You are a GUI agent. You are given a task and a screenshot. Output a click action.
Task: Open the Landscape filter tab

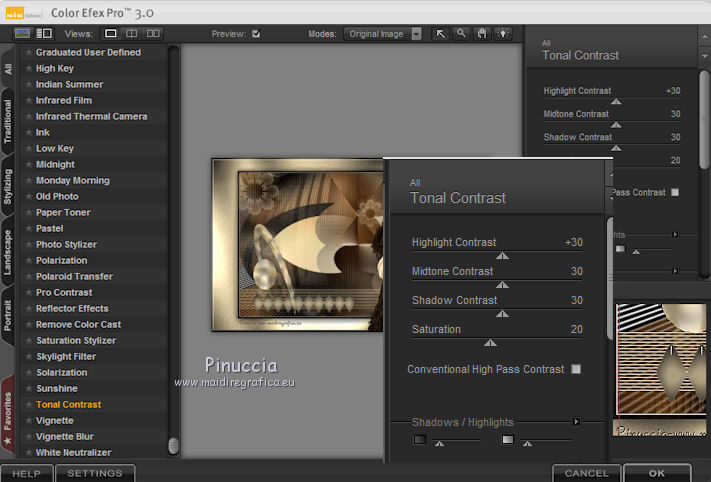[8, 250]
